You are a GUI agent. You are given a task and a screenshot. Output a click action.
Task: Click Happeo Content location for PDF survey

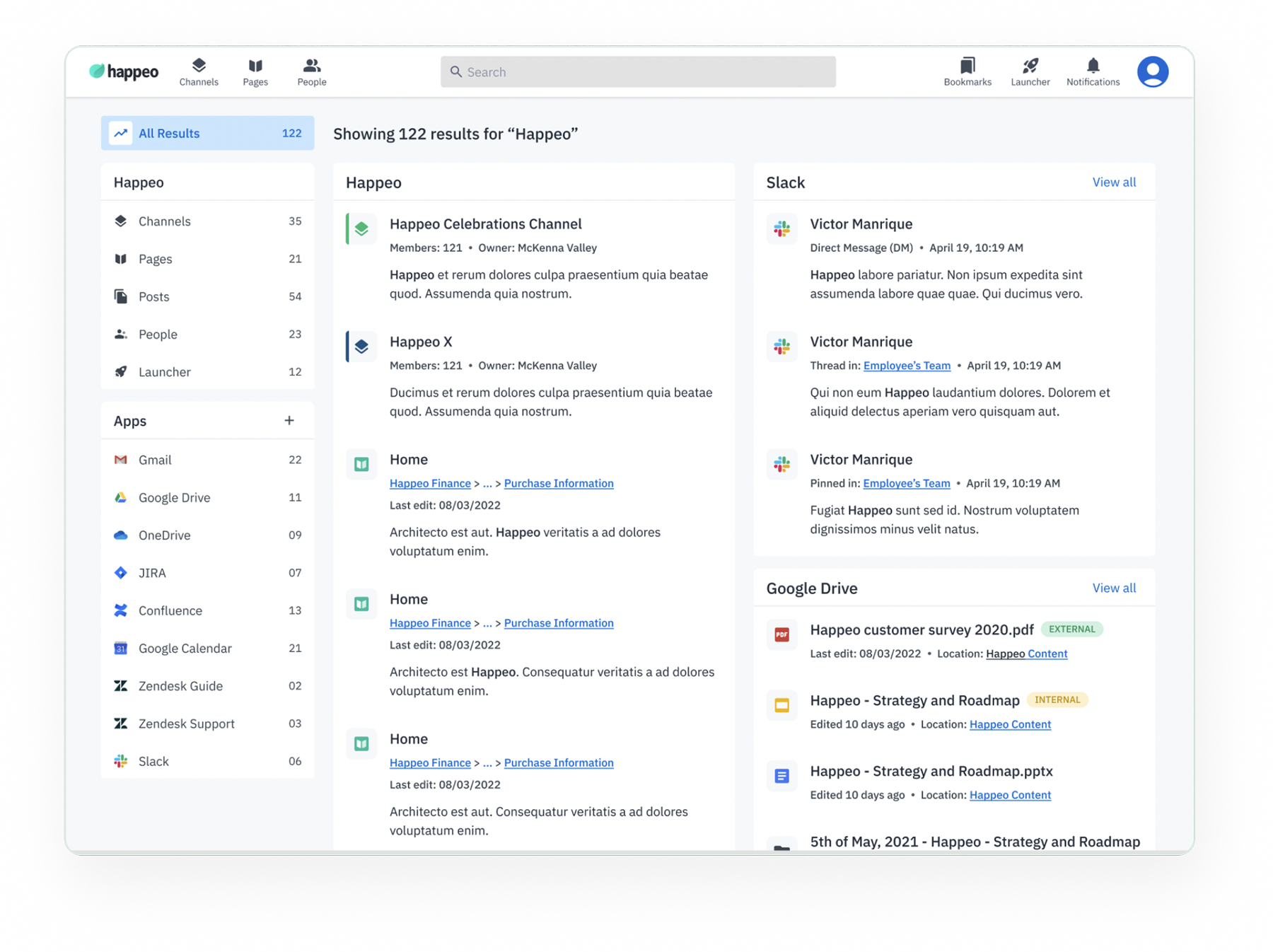coord(1026,654)
